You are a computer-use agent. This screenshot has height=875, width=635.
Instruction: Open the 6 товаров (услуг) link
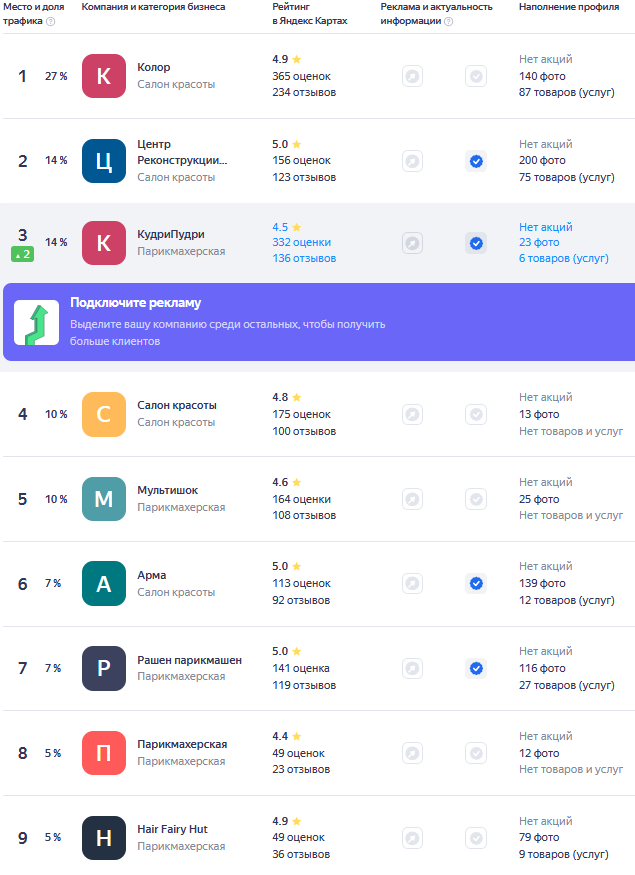tap(564, 258)
